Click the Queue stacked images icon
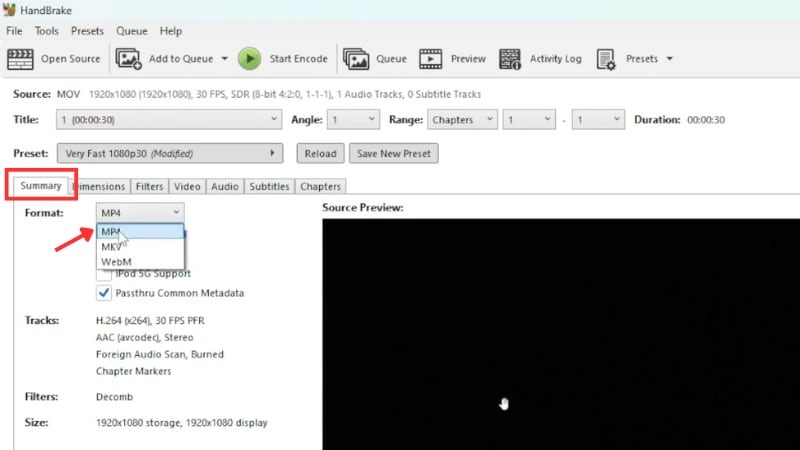Image resolution: width=800 pixels, height=450 pixels. (x=356, y=59)
